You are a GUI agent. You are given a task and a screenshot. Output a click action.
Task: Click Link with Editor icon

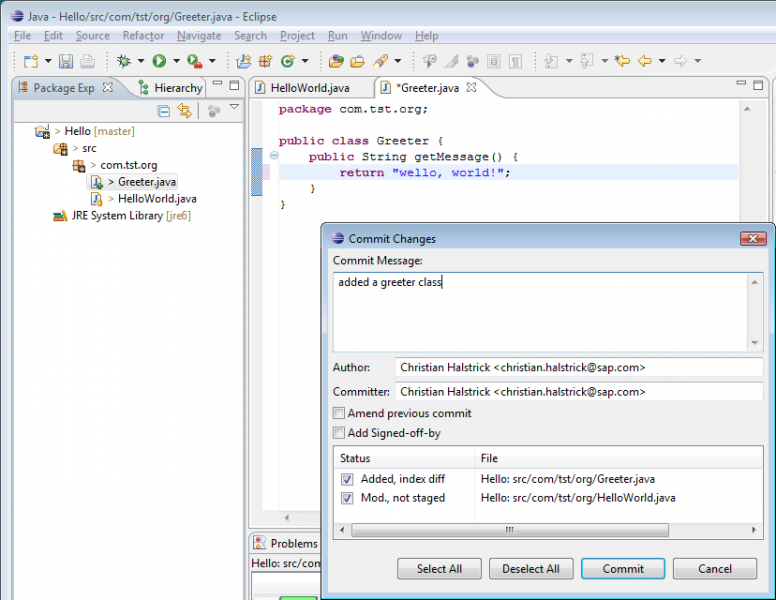pyautogui.click(x=185, y=110)
